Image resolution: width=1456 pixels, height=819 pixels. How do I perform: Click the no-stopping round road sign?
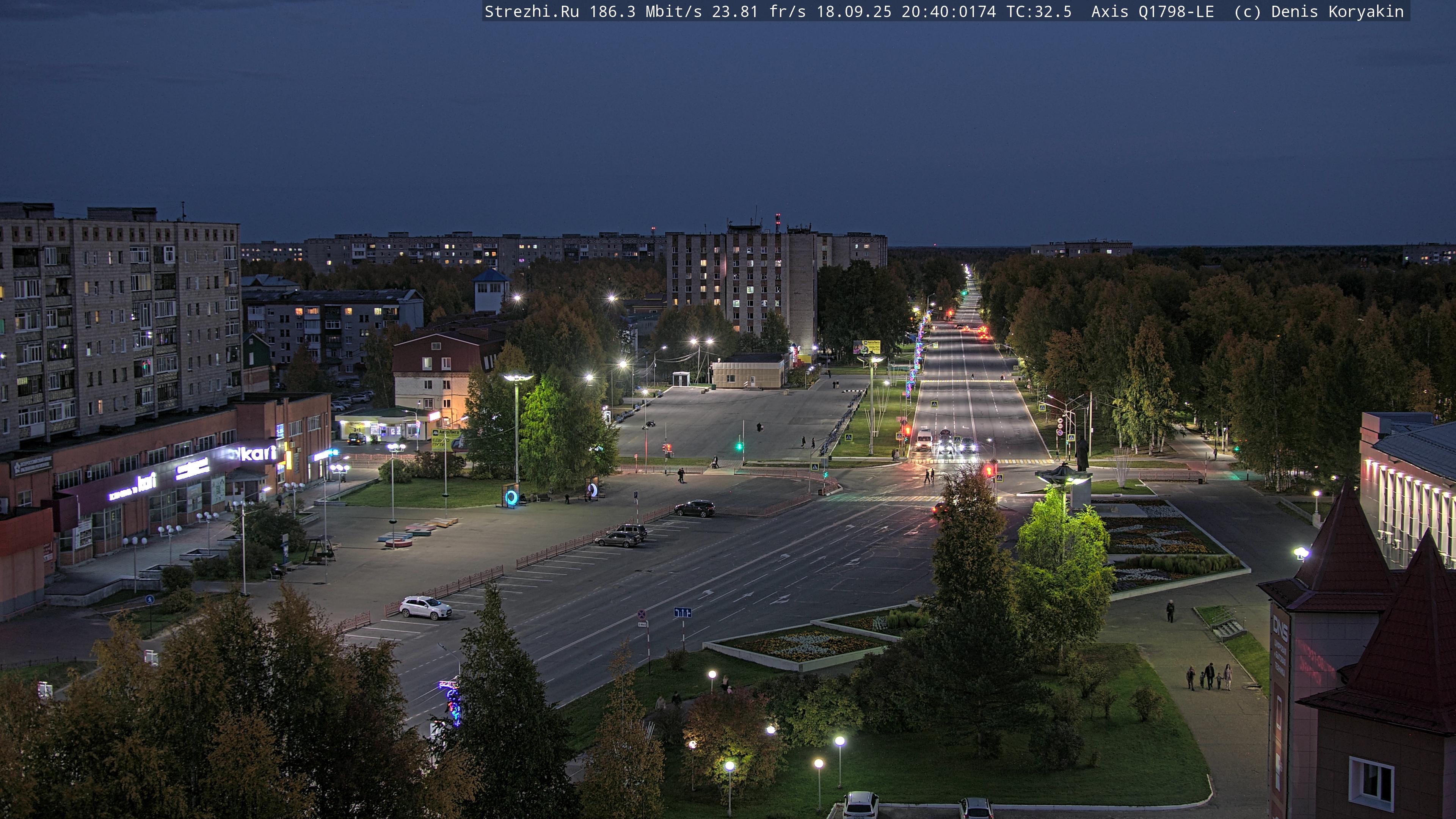pos(642,614)
